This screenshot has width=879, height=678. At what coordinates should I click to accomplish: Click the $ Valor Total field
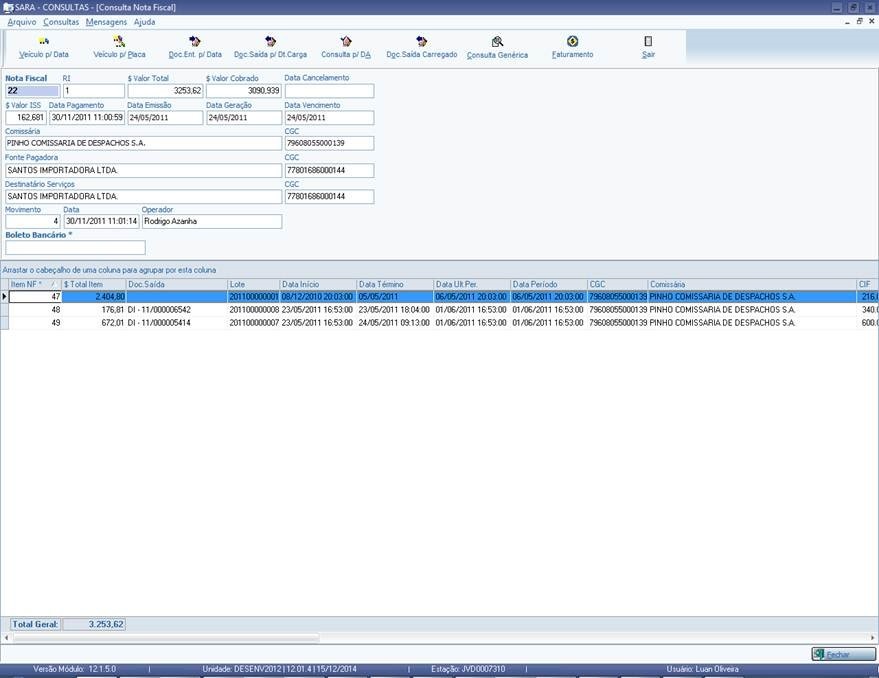coord(165,91)
